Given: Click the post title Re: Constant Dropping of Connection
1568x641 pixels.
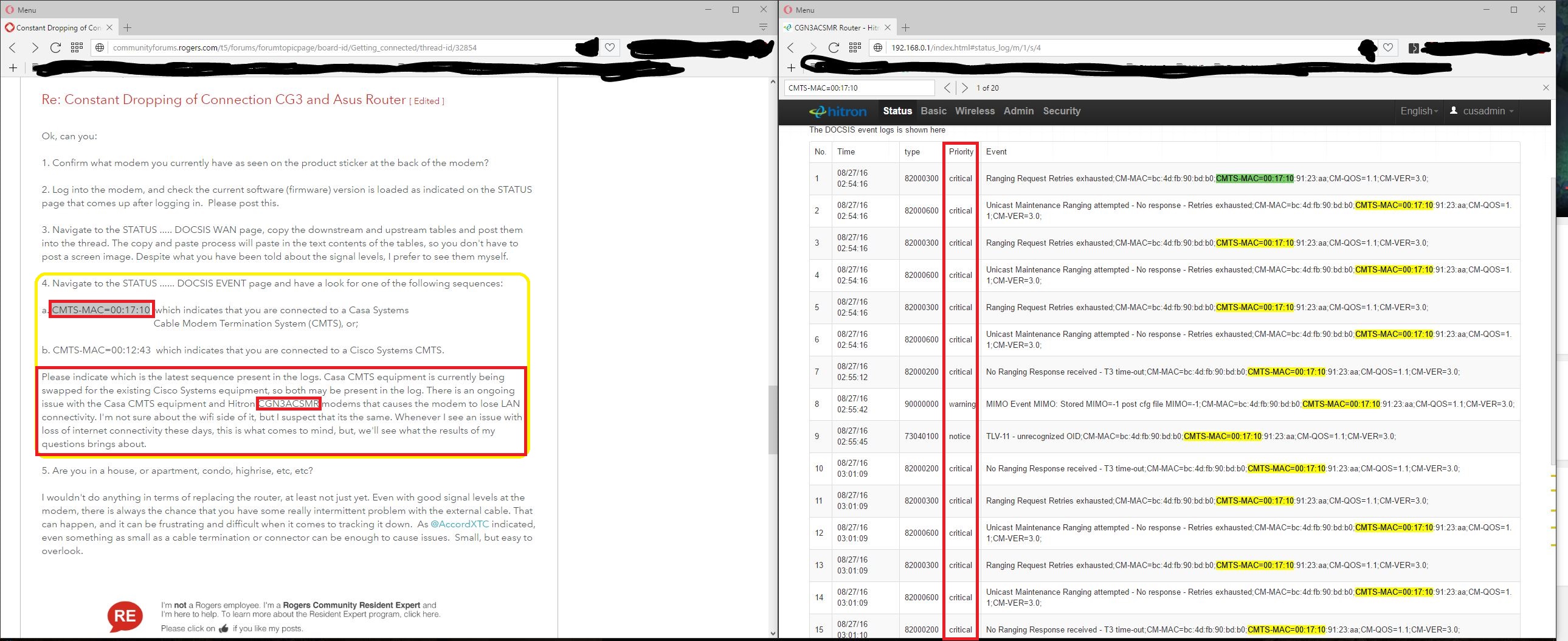Looking at the screenshot, I should 223,100.
